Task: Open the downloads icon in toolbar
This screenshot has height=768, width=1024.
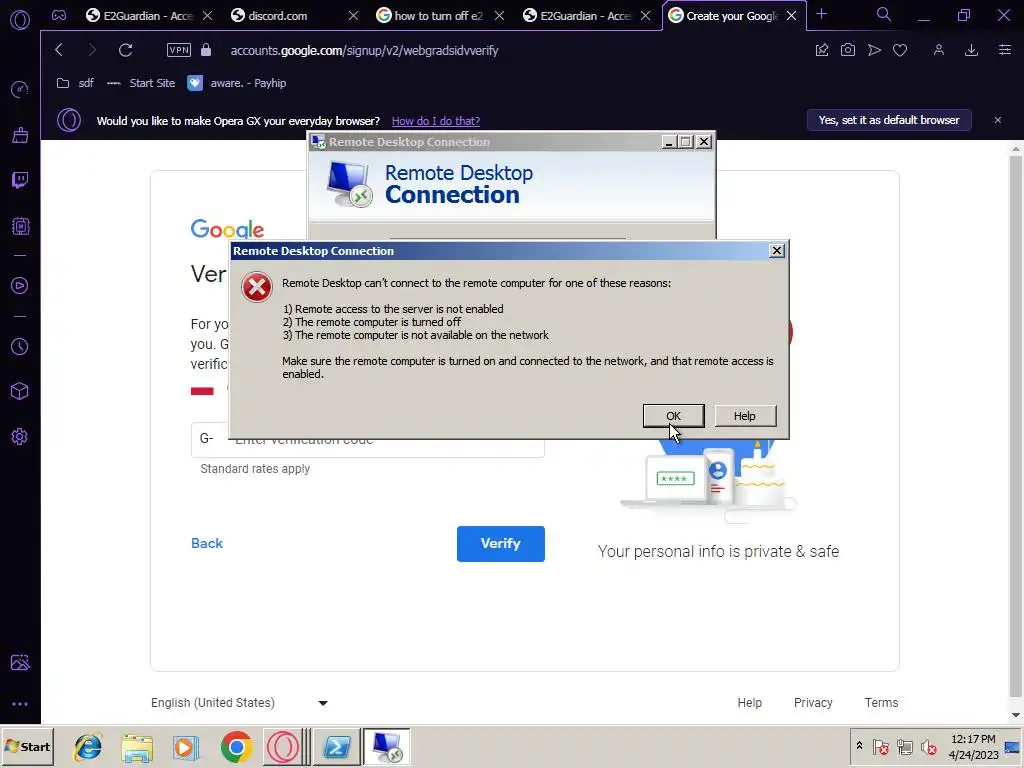Action: click(x=971, y=50)
